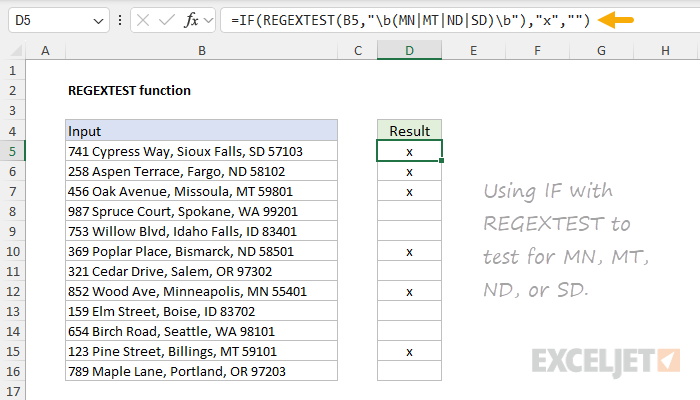Select the x result for Bismarck row
The image size is (700, 400).
409,251
